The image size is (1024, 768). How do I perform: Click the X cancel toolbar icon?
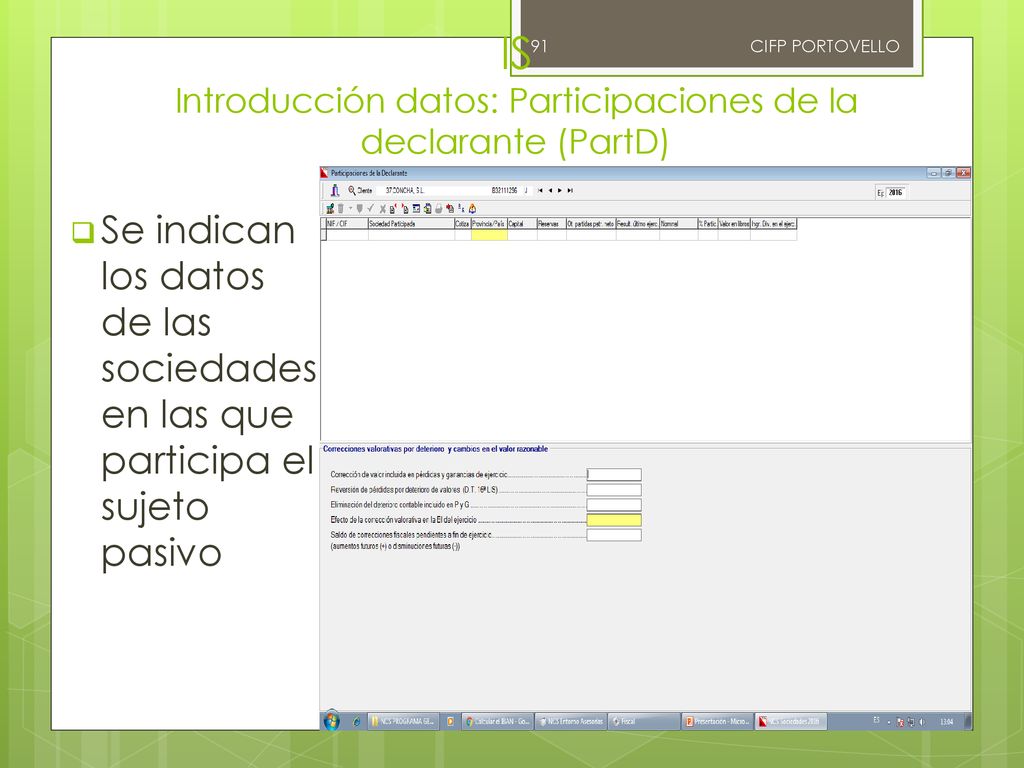pos(383,209)
